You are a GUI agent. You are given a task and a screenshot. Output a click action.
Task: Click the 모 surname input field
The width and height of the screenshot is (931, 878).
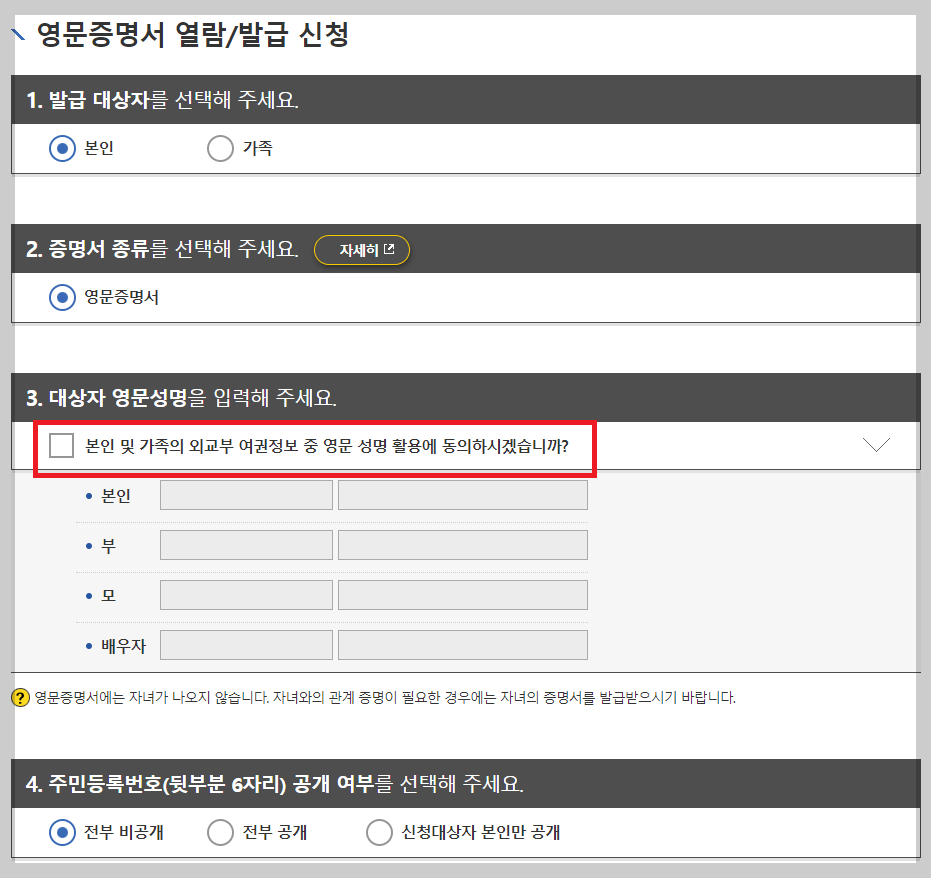pyautogui.click(x=246, y=594)
